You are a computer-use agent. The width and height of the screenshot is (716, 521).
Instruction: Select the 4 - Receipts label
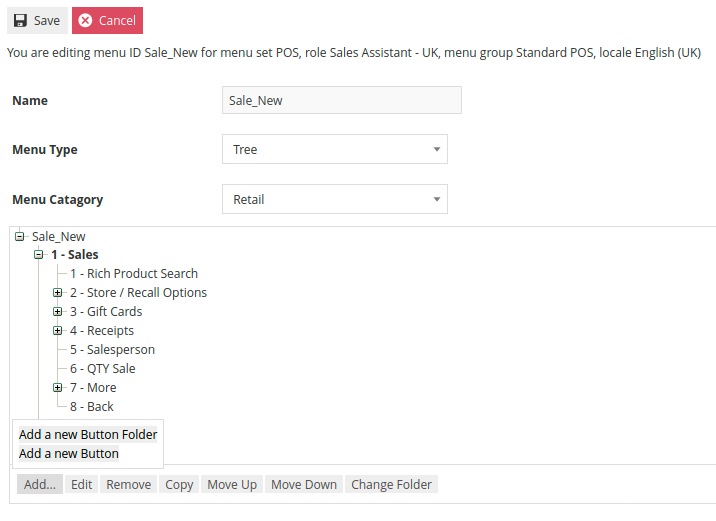point(102,331)
